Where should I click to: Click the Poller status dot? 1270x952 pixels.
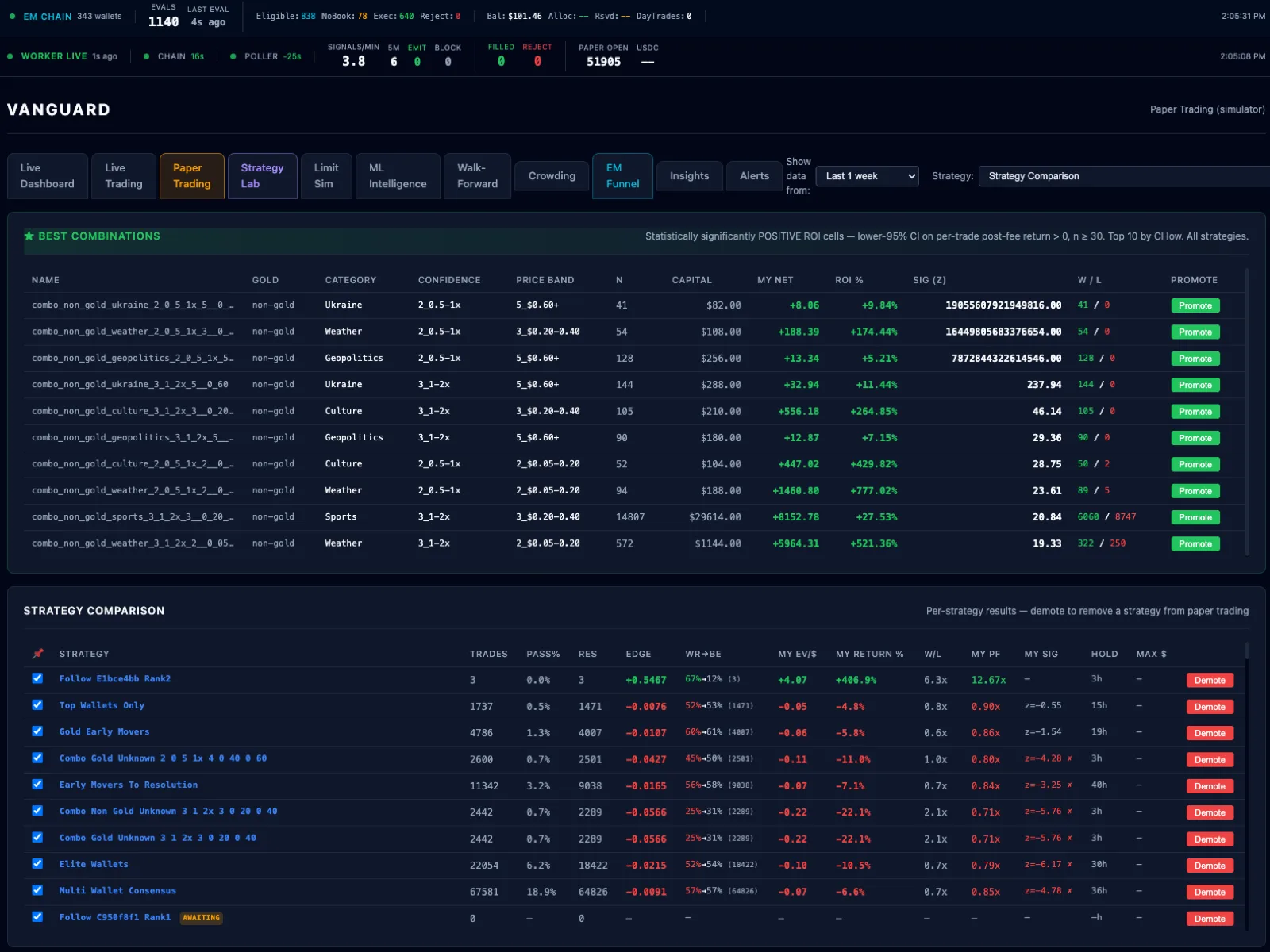point(233,56)
